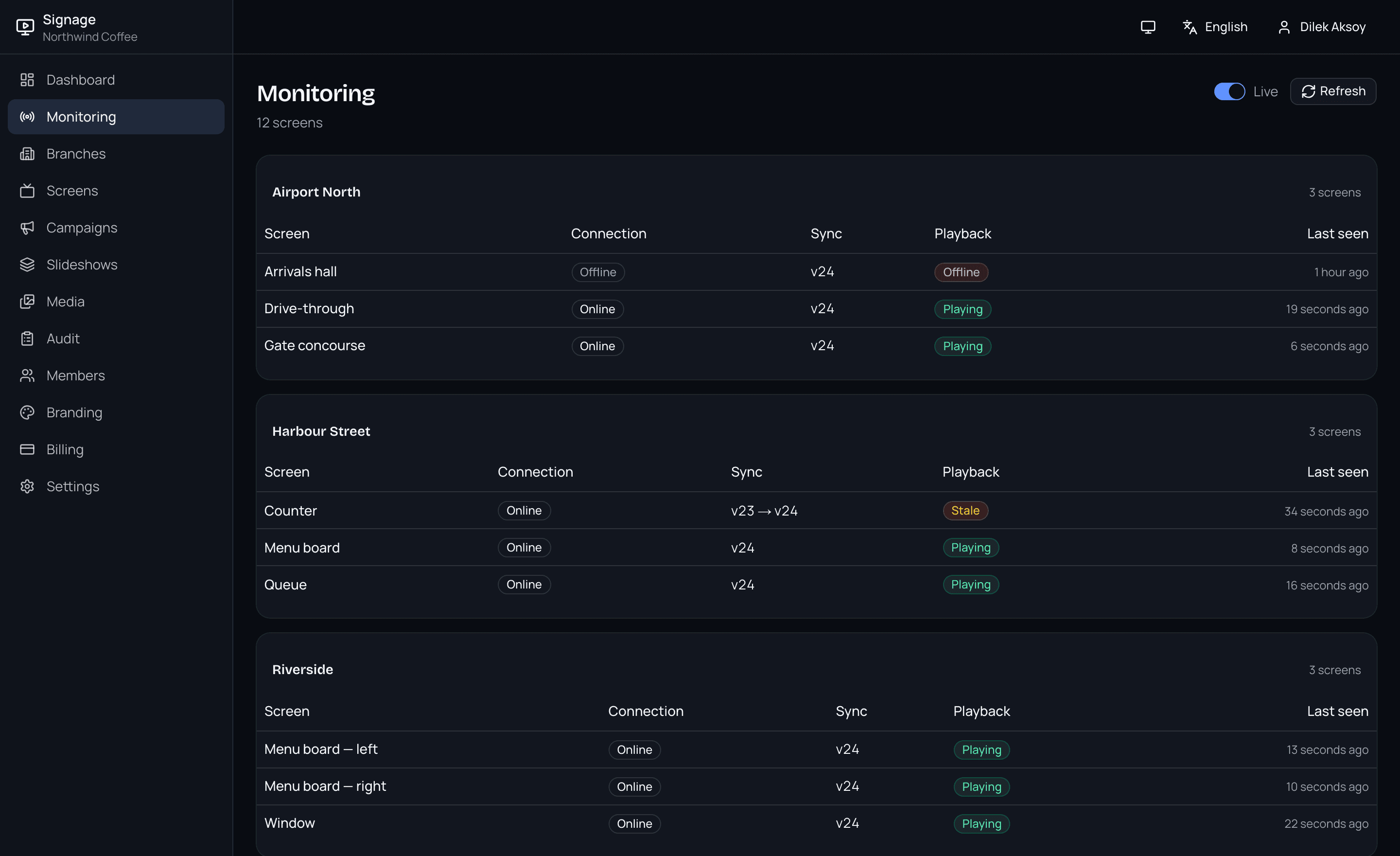1400x856 pixels.
Task: Click the Settings gear icon
Action: [x=27, y=486]
